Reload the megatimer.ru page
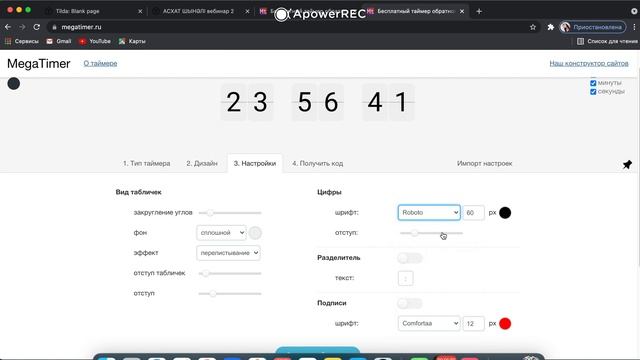 36,27
